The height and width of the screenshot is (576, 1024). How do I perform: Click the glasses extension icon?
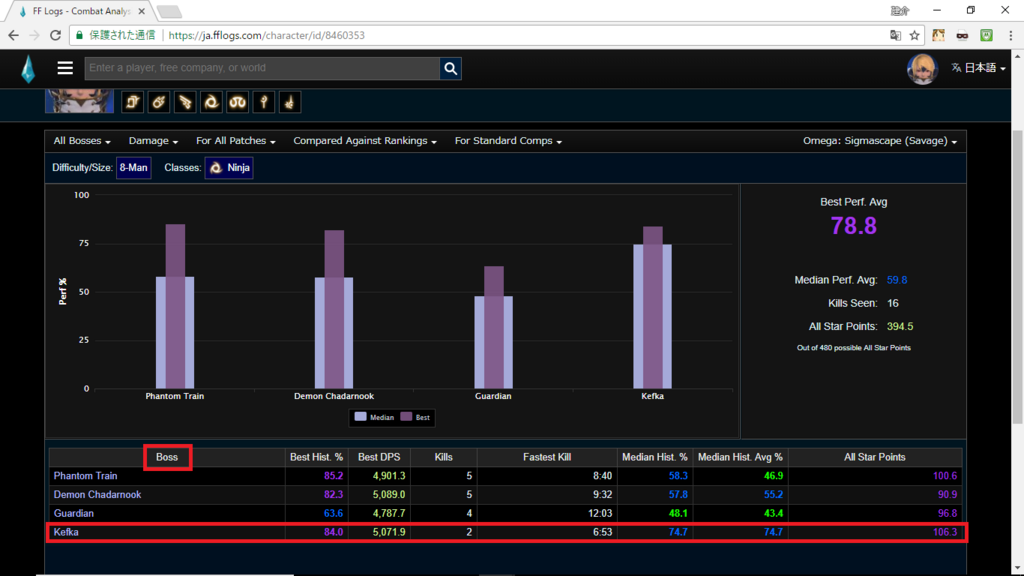963,35
